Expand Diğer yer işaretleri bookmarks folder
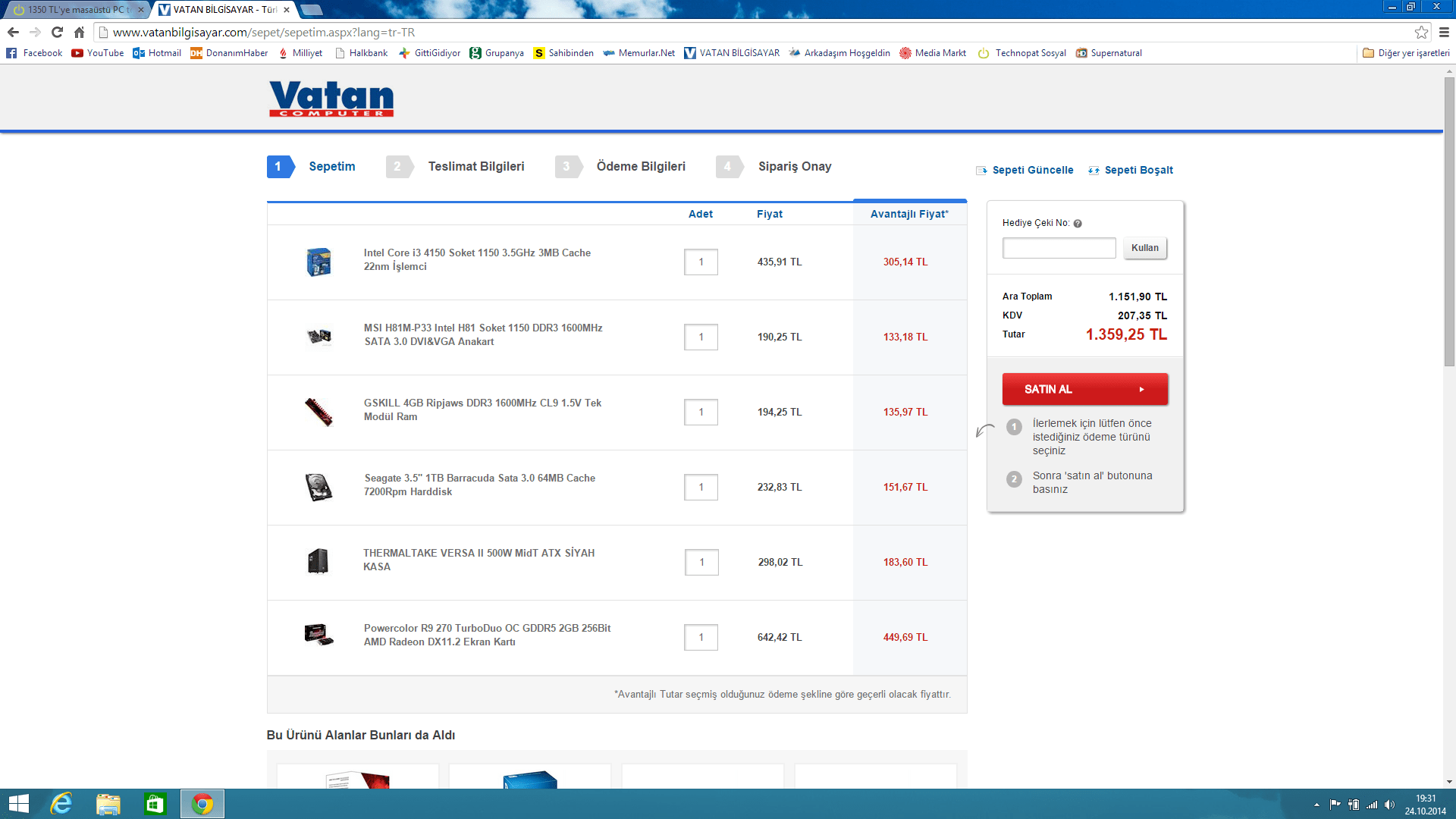Viewport: 1456px width, 819px height. click(x=1406, y=53)
